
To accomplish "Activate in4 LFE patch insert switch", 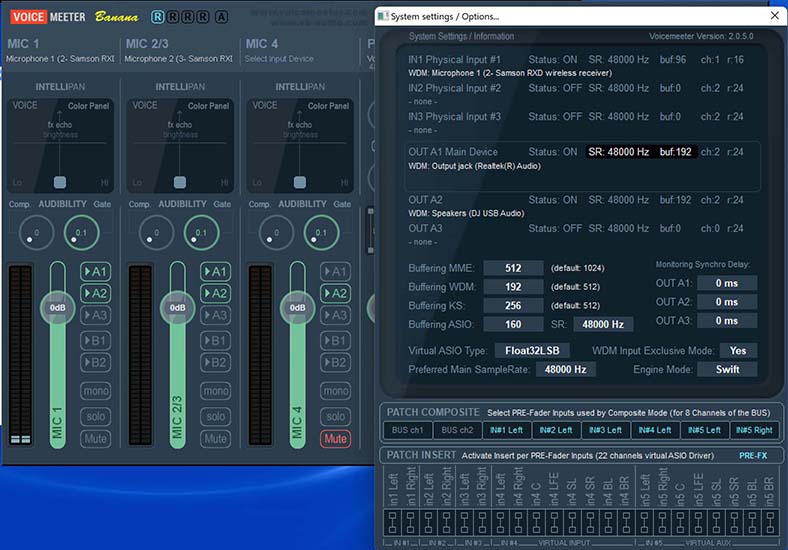I will 554,523.
